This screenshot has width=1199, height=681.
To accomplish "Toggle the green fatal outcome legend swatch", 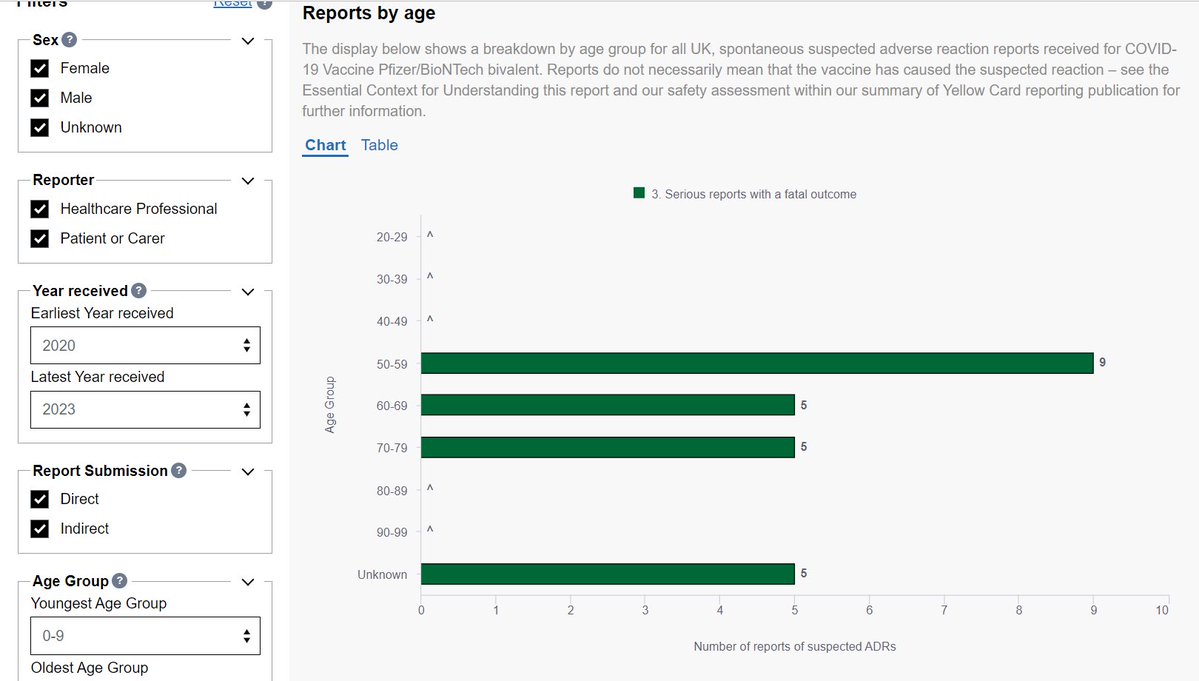I will [x=639, y=193].
